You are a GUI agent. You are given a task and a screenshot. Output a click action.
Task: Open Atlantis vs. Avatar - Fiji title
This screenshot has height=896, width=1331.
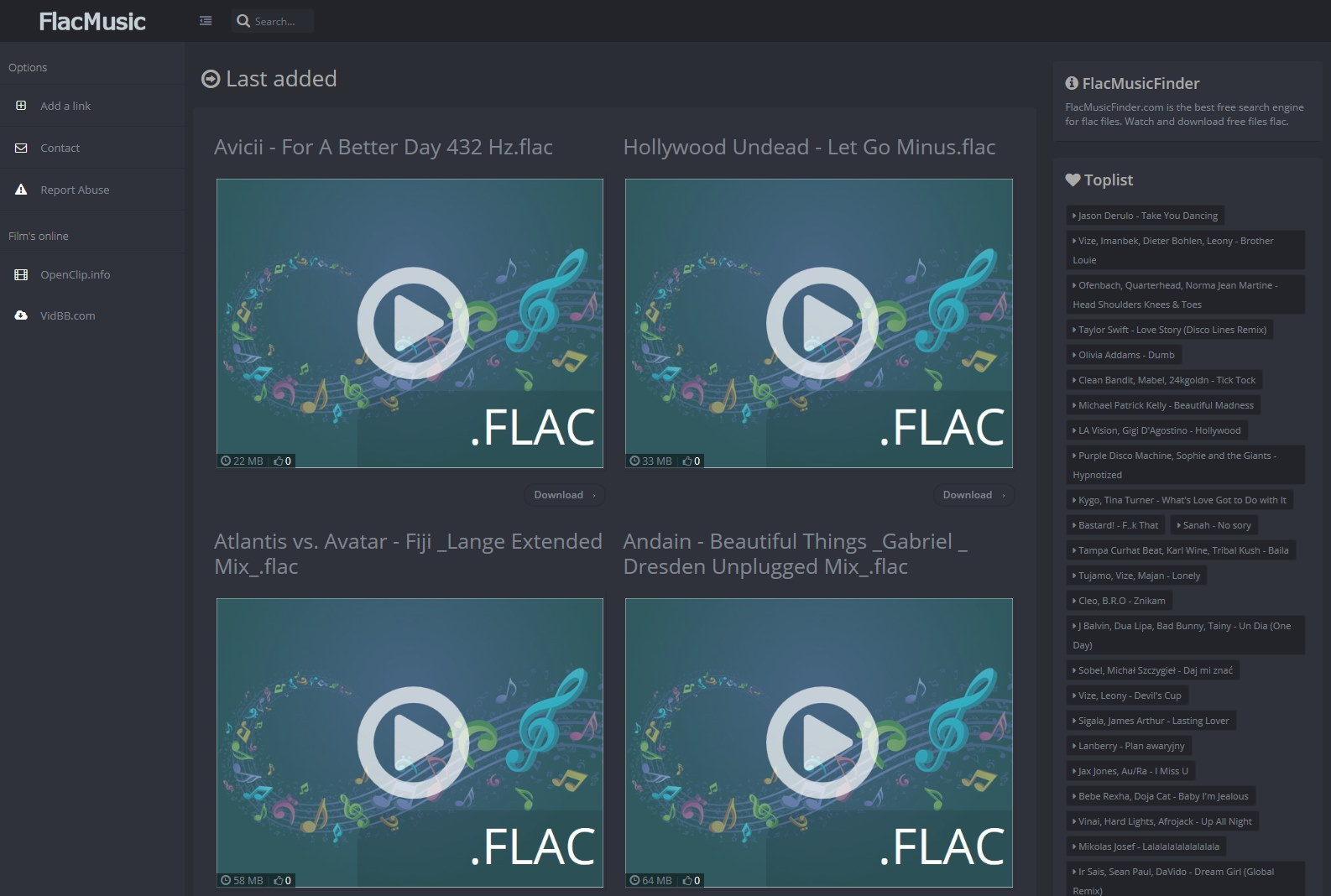pyautogui.click(x=408, y=554)
